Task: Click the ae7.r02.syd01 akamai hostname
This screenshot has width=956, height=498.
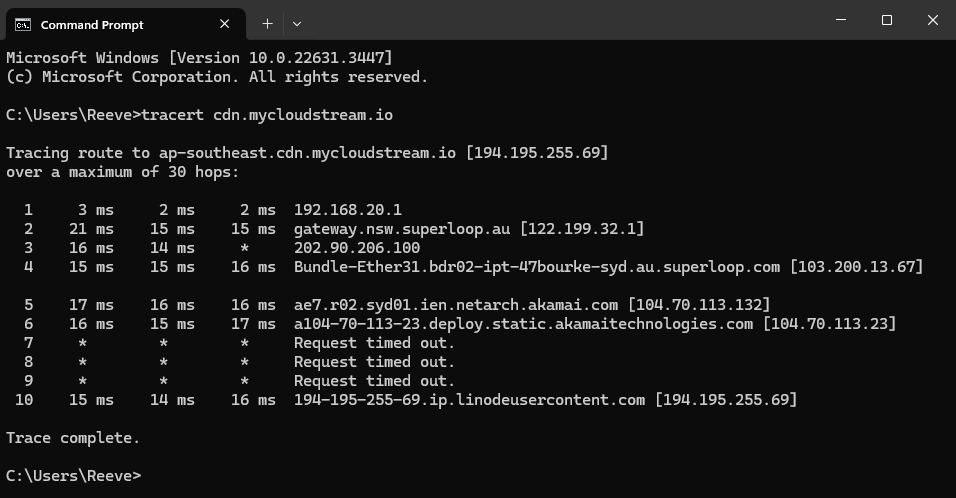Action: pyautogui.click(x=455, y=305)
